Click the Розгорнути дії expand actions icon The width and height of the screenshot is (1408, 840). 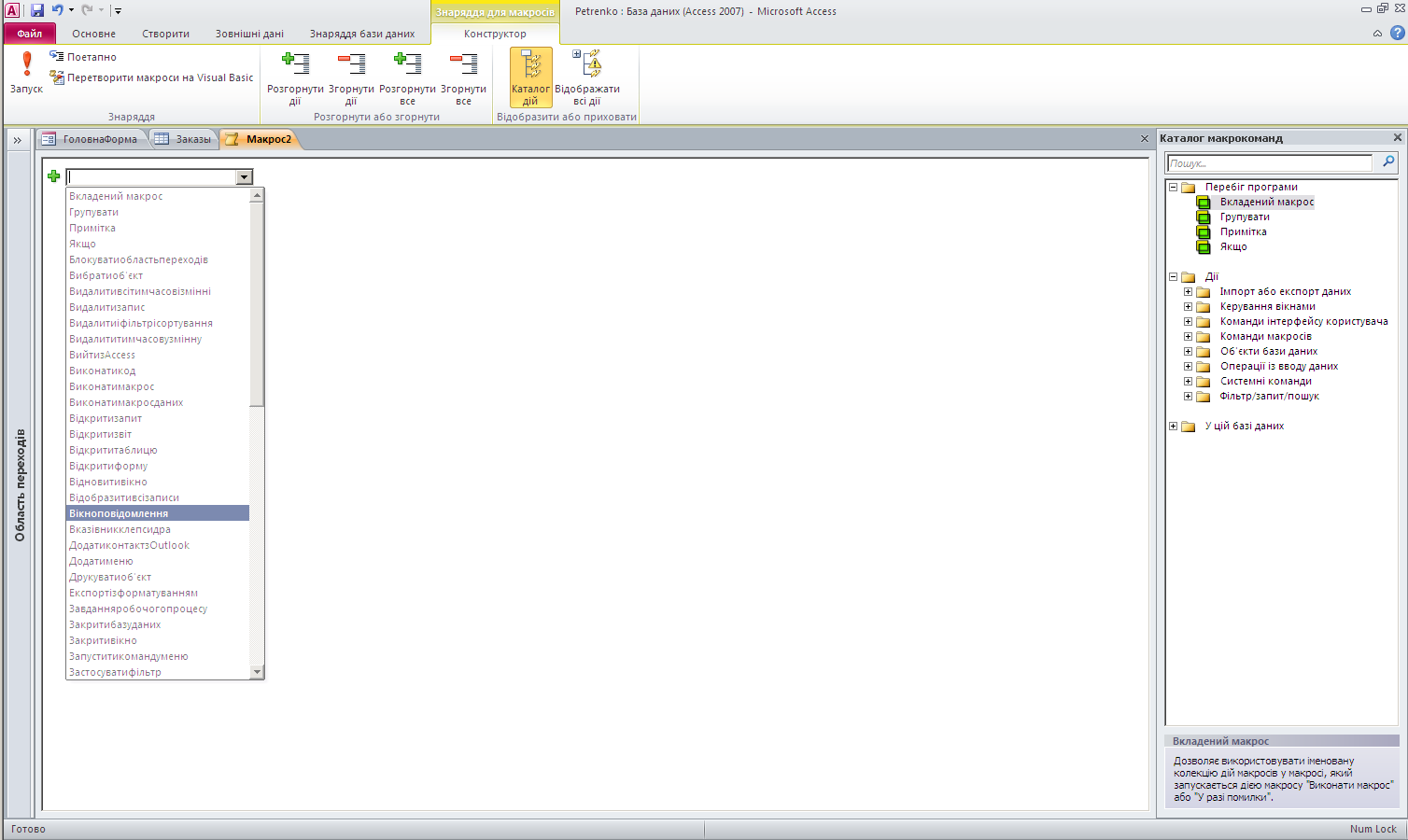coord(295,64)
